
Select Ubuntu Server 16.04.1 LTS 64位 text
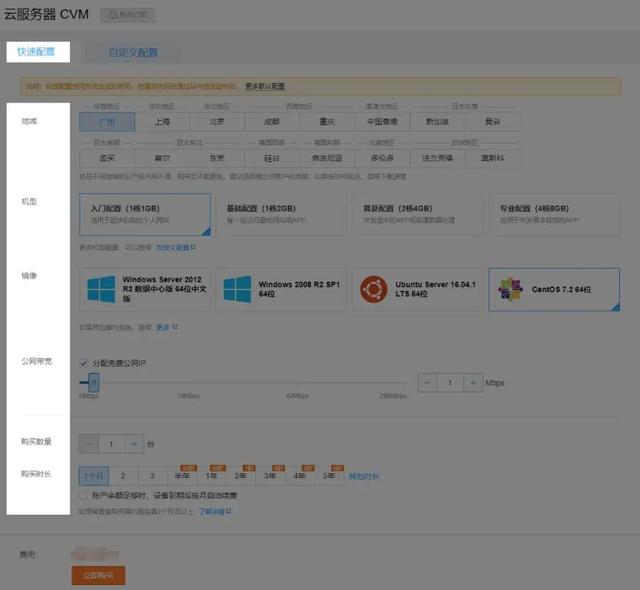[x=436, y=289]
